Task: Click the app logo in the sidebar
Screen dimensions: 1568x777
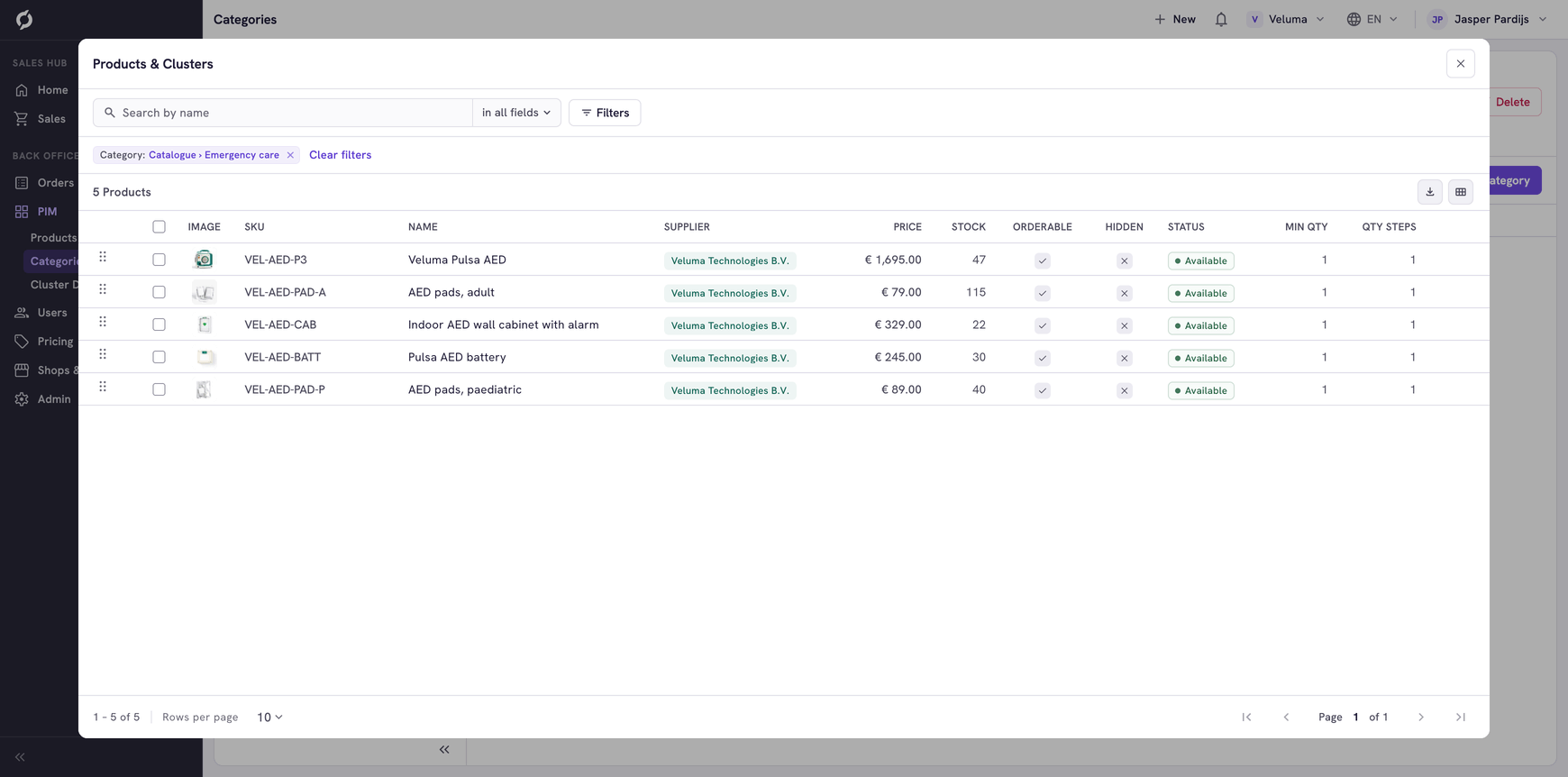Action: click(24, 19)
